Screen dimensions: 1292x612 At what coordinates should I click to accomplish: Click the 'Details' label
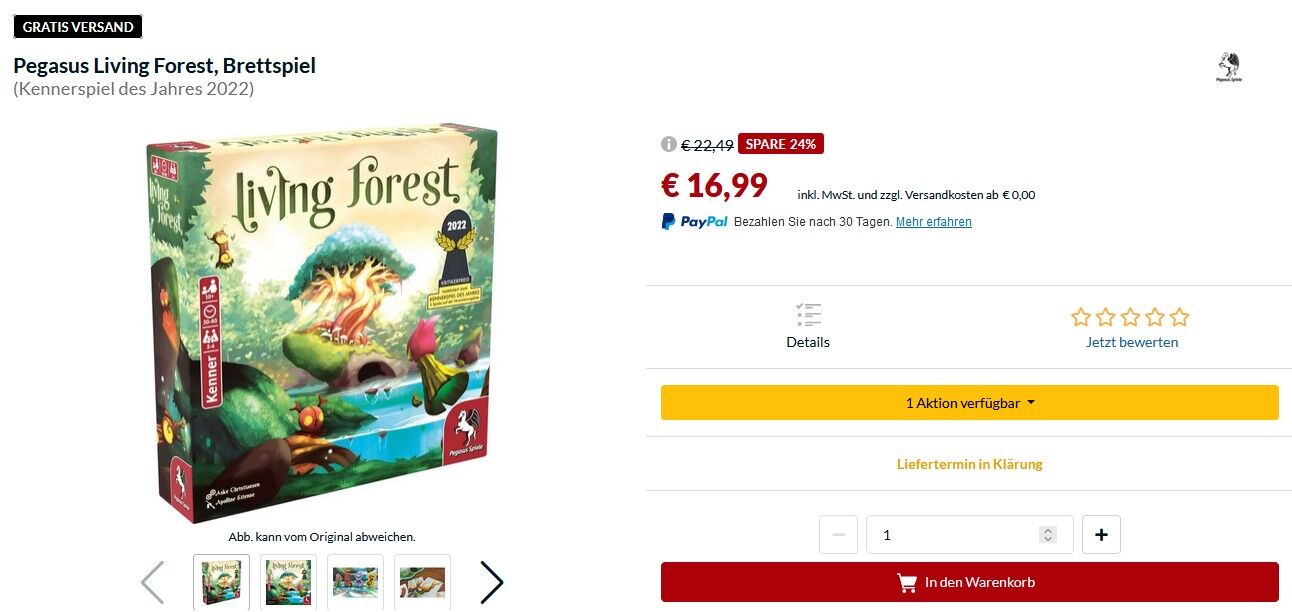click(x=808, y=342)
